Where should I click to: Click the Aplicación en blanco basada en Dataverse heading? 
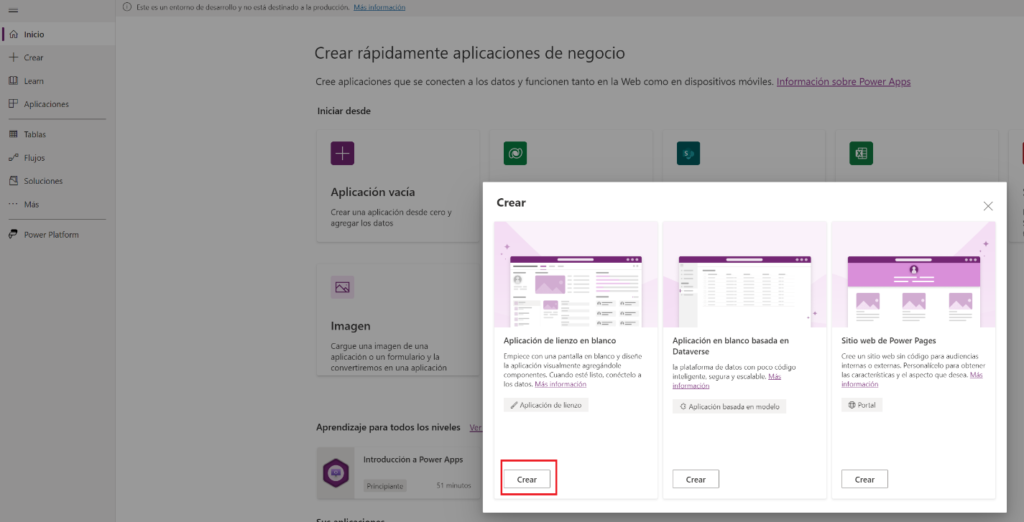pyautogui.click(x=731, y=345)
